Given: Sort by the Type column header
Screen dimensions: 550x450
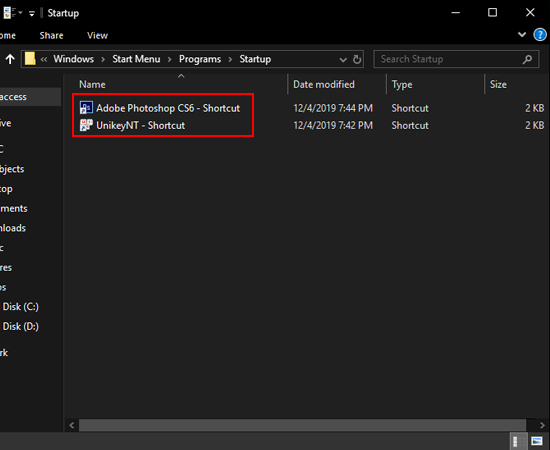Looking at the screenshot, I should 402,85.
